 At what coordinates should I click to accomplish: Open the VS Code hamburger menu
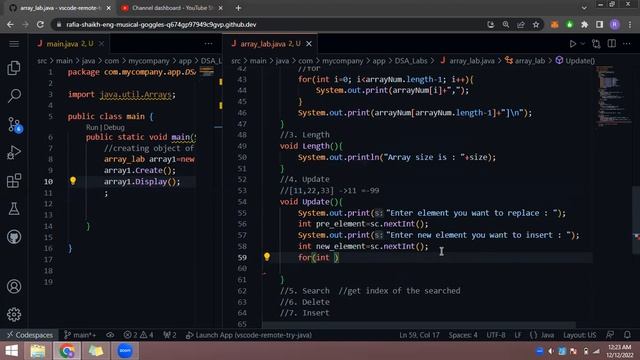14,44
